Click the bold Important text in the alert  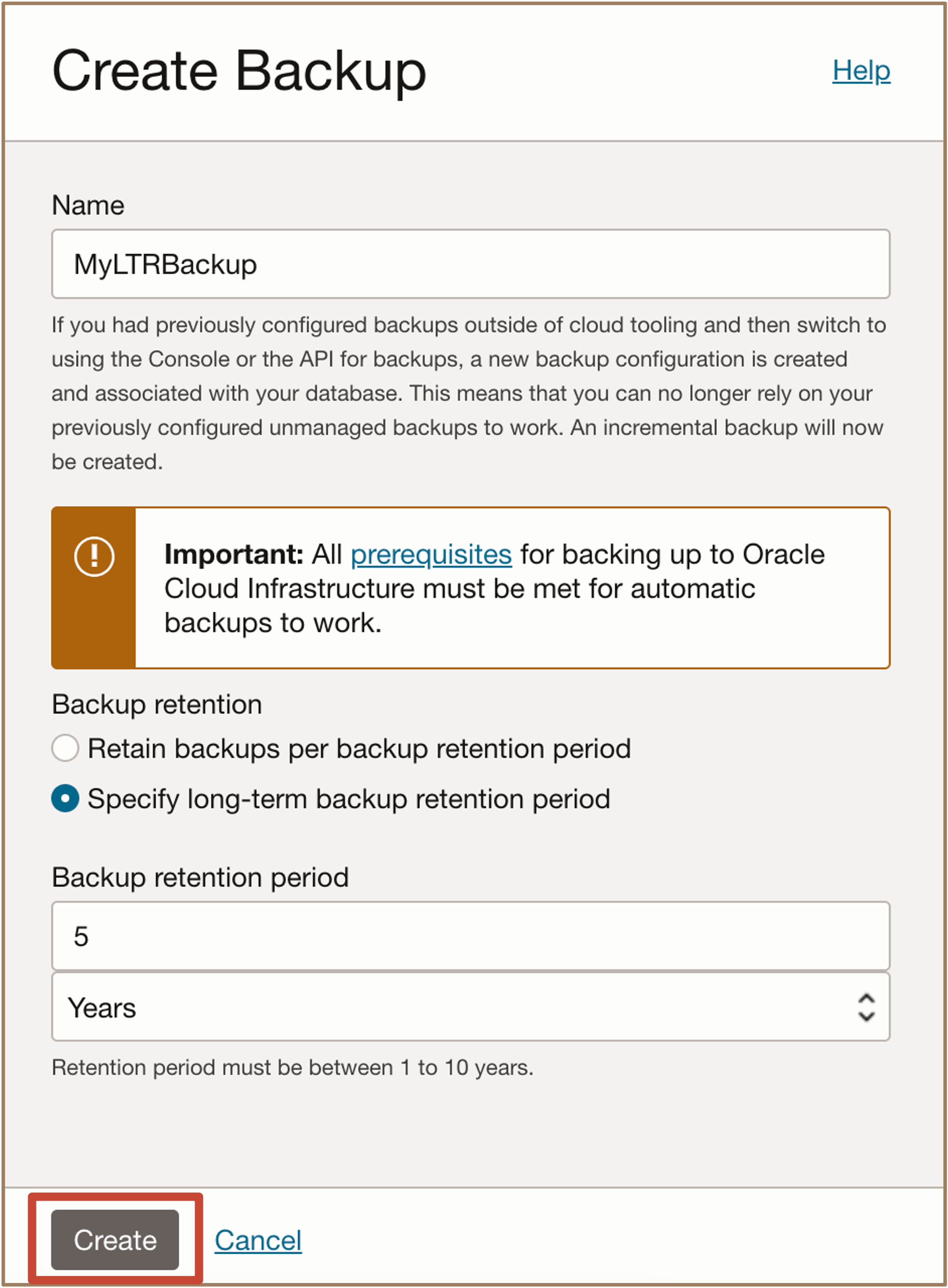click(x=234, y=555)
